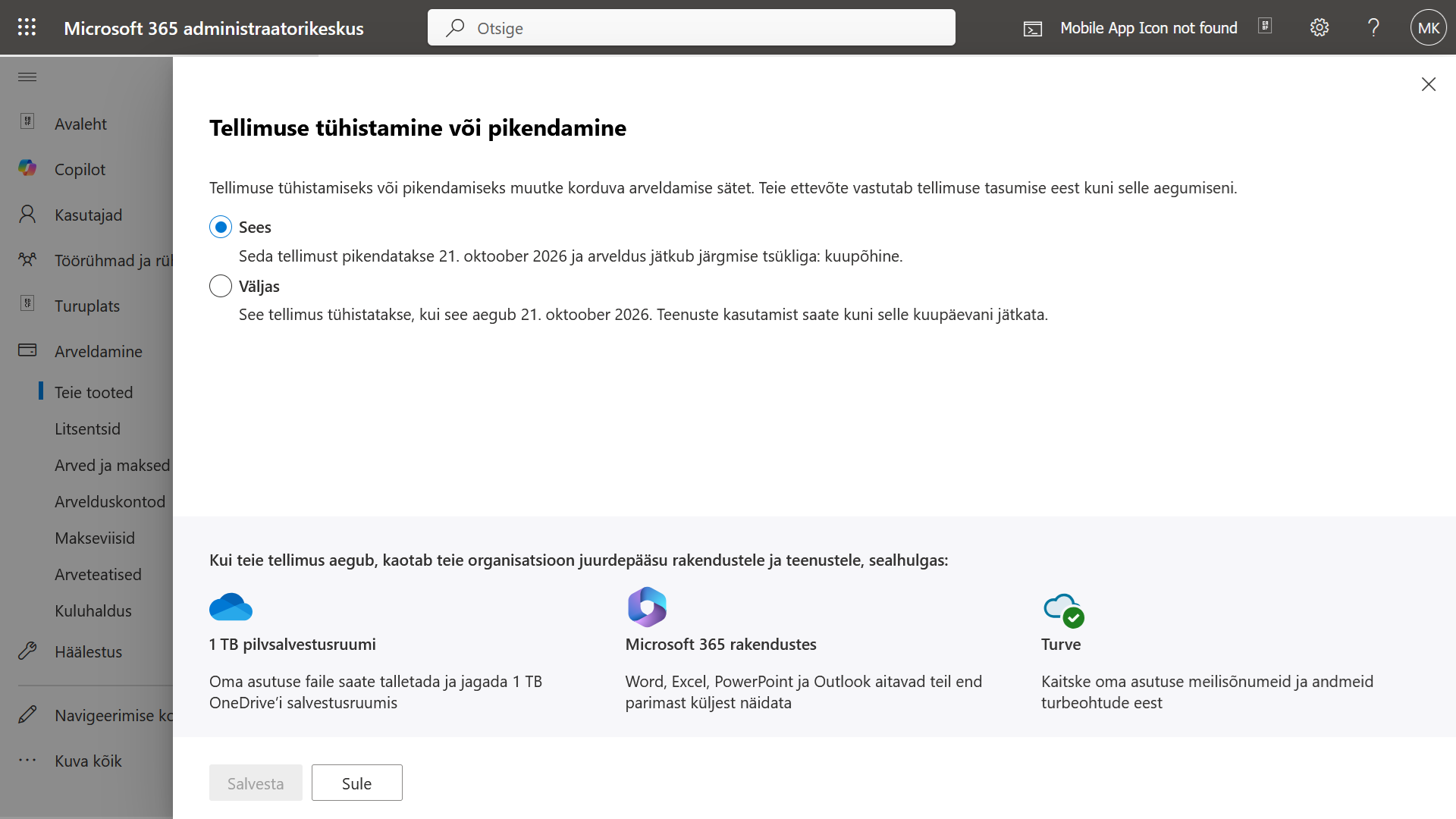Select the Väljas radio button
1456x819 pixels.
221,286
